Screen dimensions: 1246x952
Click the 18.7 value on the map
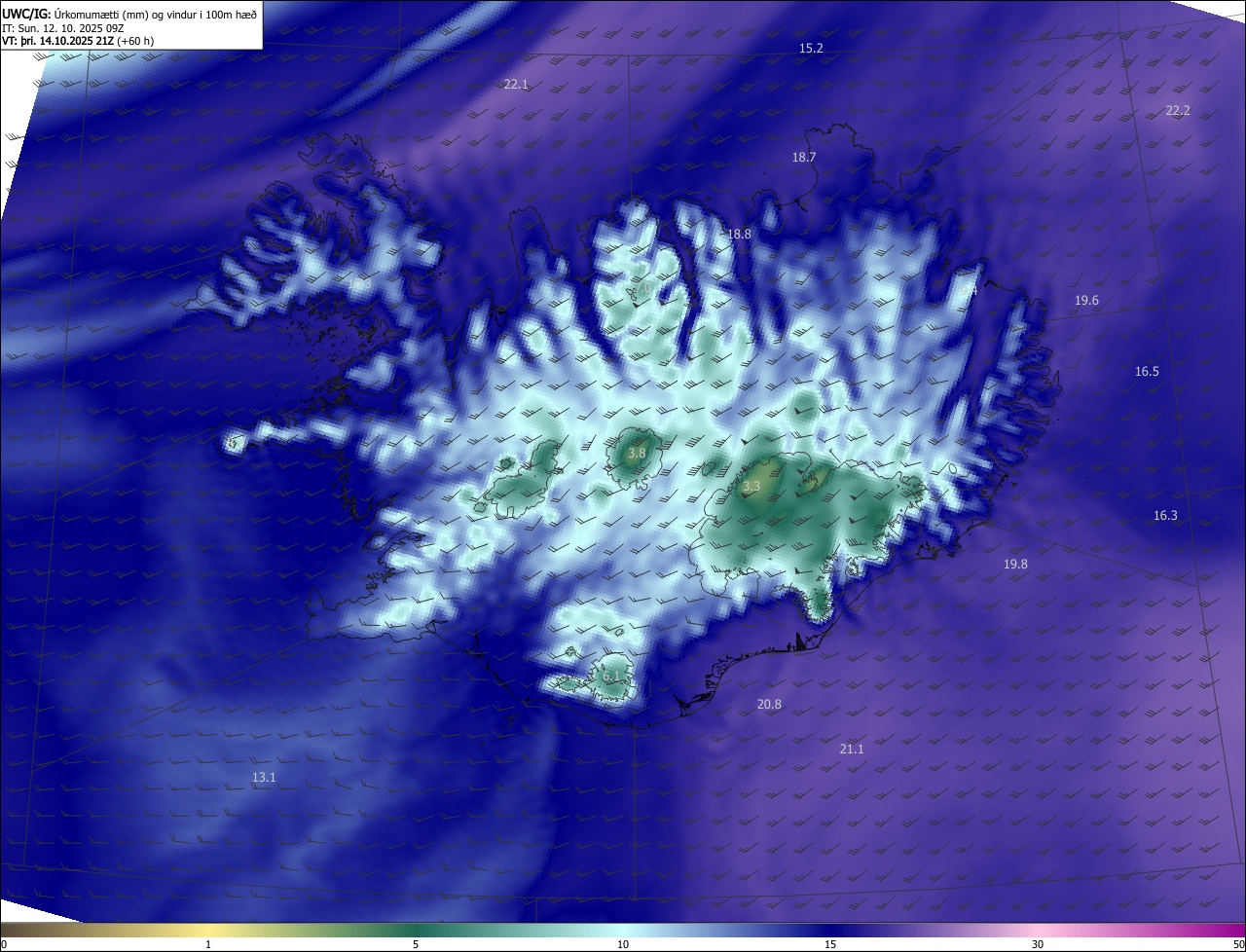(x=804, y=158)
